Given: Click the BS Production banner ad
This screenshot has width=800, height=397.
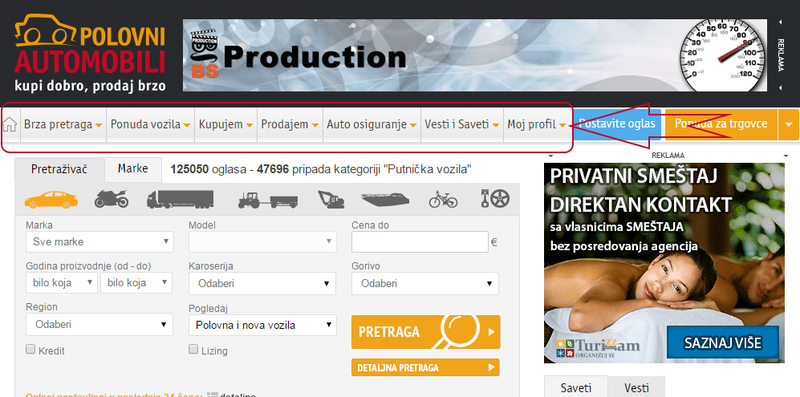Looking at the screenshot, I should [x=474, y=55].
